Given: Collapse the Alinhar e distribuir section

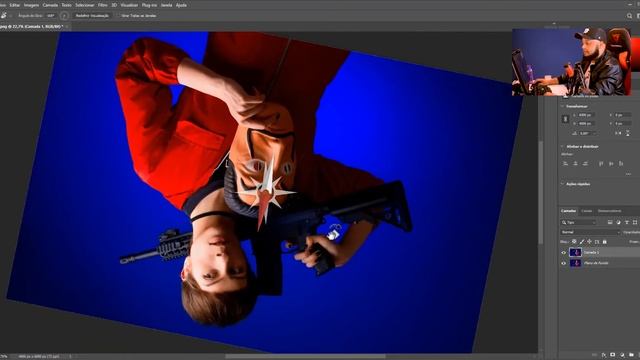Looking at the screenshot, I should click(562, 146).
